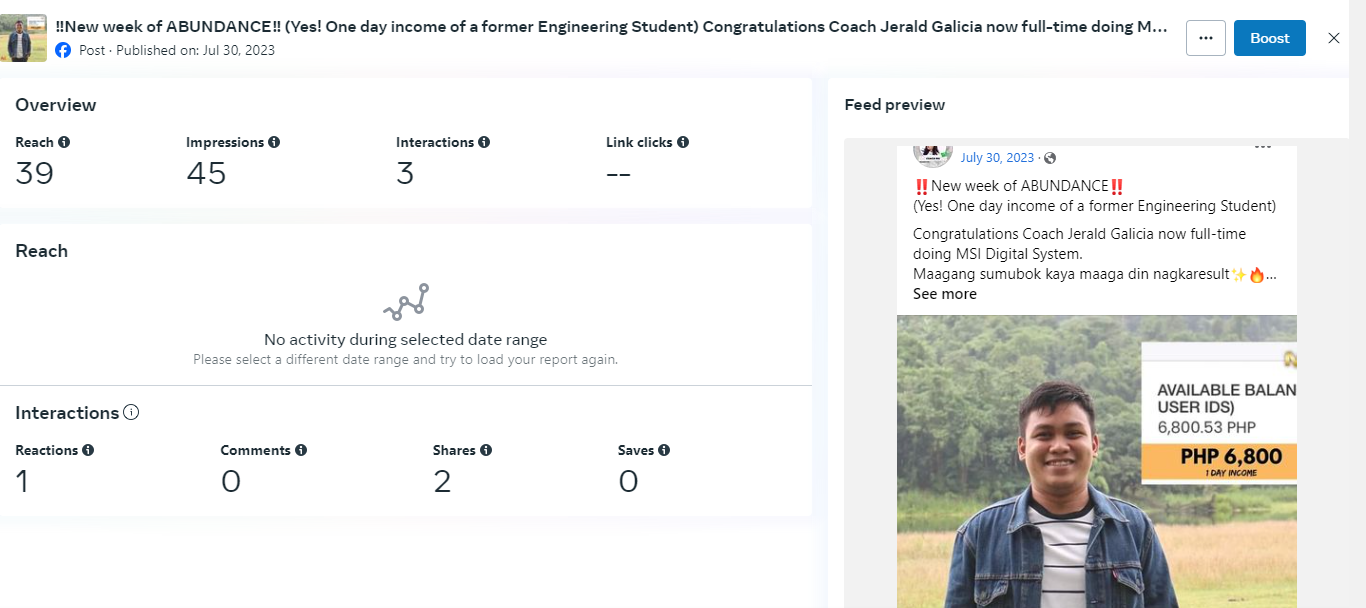
Task: Click the Reach info icon in Overview
Action: (x=64, y=143)
